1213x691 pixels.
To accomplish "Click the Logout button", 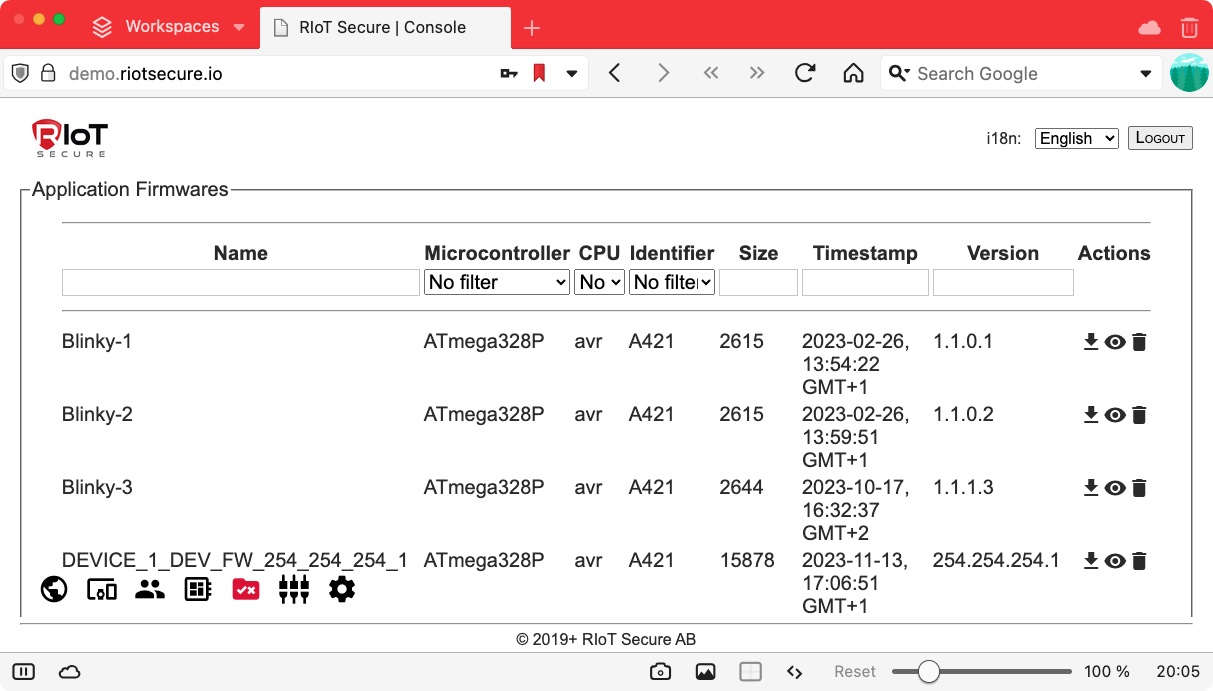I will (1160, 138).
